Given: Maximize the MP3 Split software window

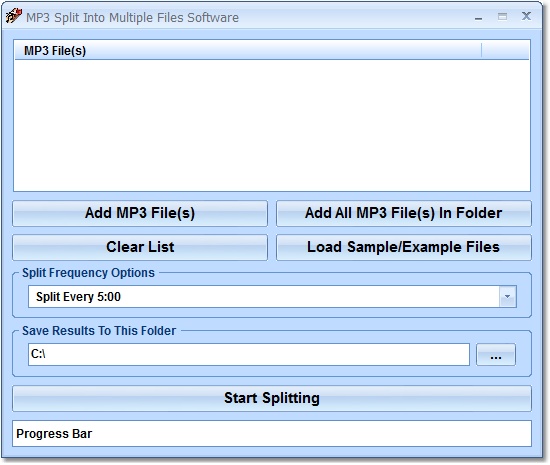Looking at the screenshot, I should pyautogui.click(x=502, y=16).
